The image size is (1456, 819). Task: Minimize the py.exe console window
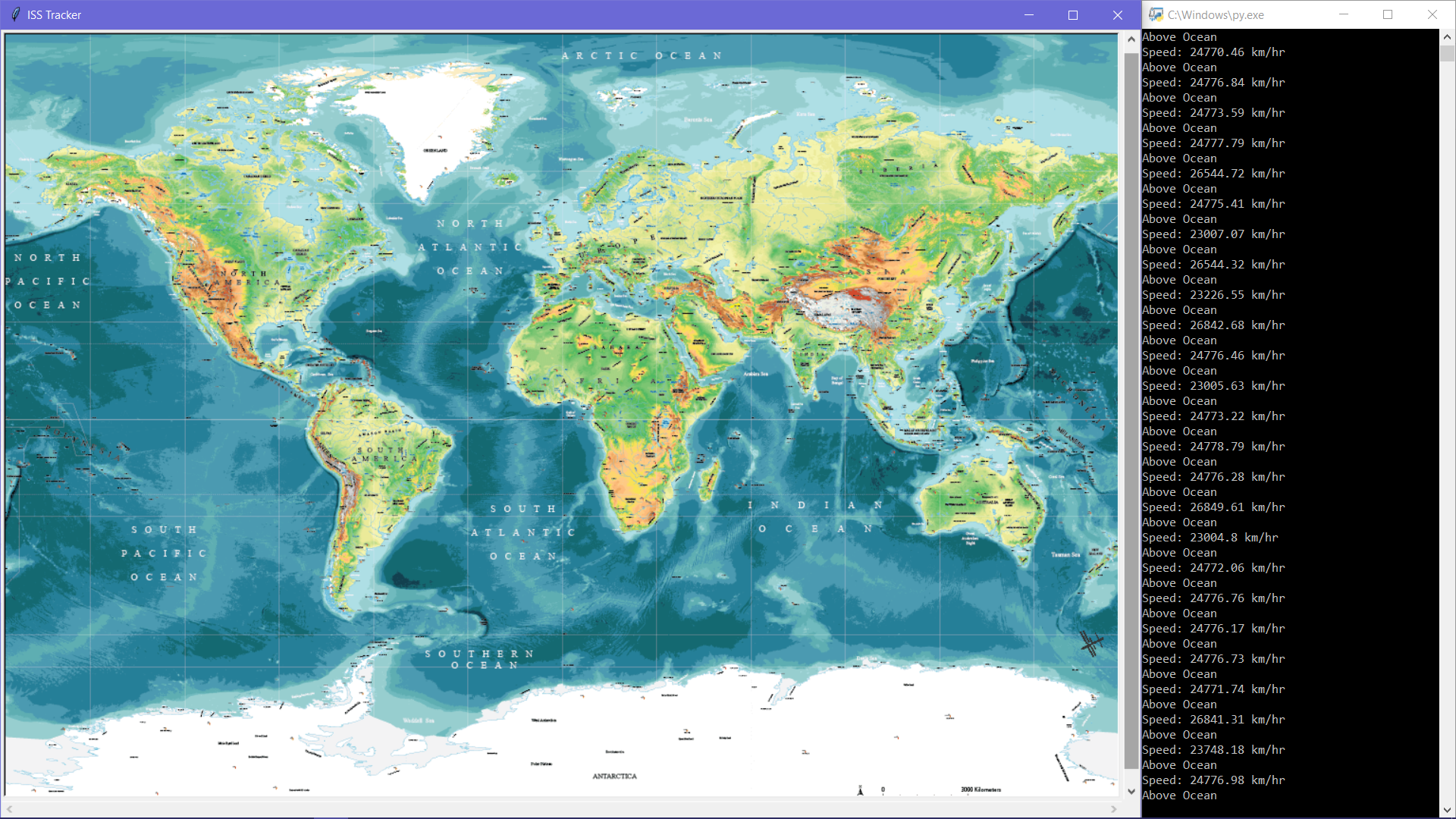pos(1343,14)
